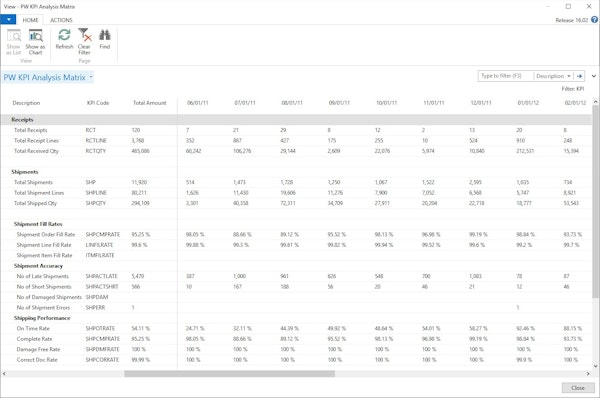Select the No of Shipment Errors row
600x398 pixels.
296,307
